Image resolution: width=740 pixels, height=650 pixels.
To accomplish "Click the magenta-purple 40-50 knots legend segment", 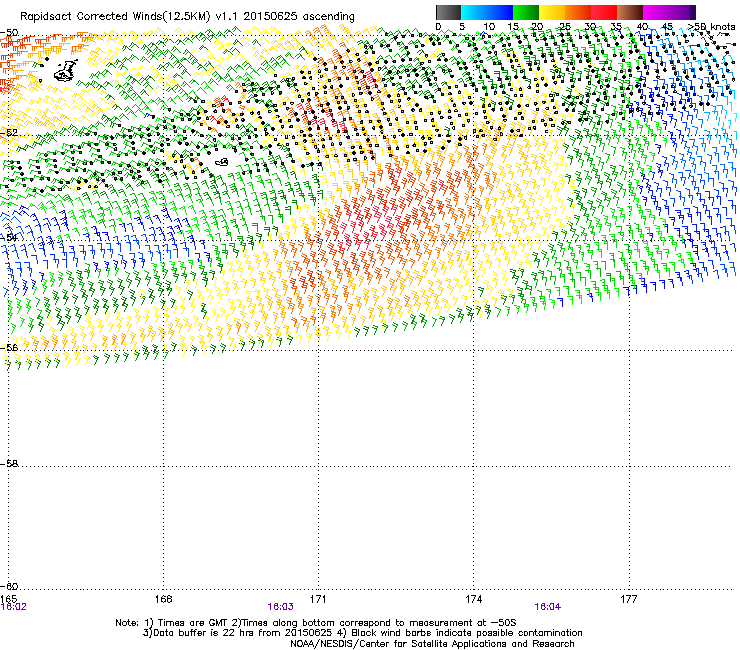I will pyautogui.click(x=669, y=12).
